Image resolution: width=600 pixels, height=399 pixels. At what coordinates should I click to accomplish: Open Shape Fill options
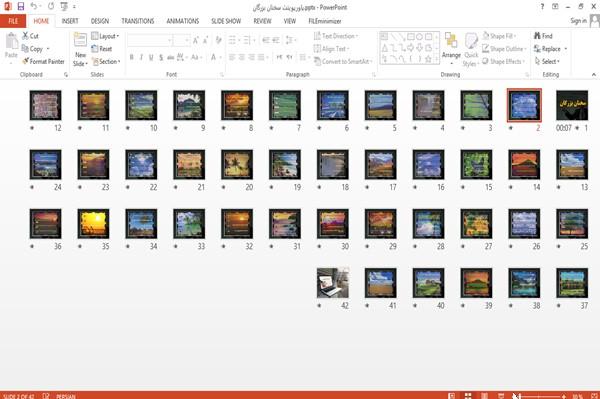pyautogui.click(x=499, y=36)
